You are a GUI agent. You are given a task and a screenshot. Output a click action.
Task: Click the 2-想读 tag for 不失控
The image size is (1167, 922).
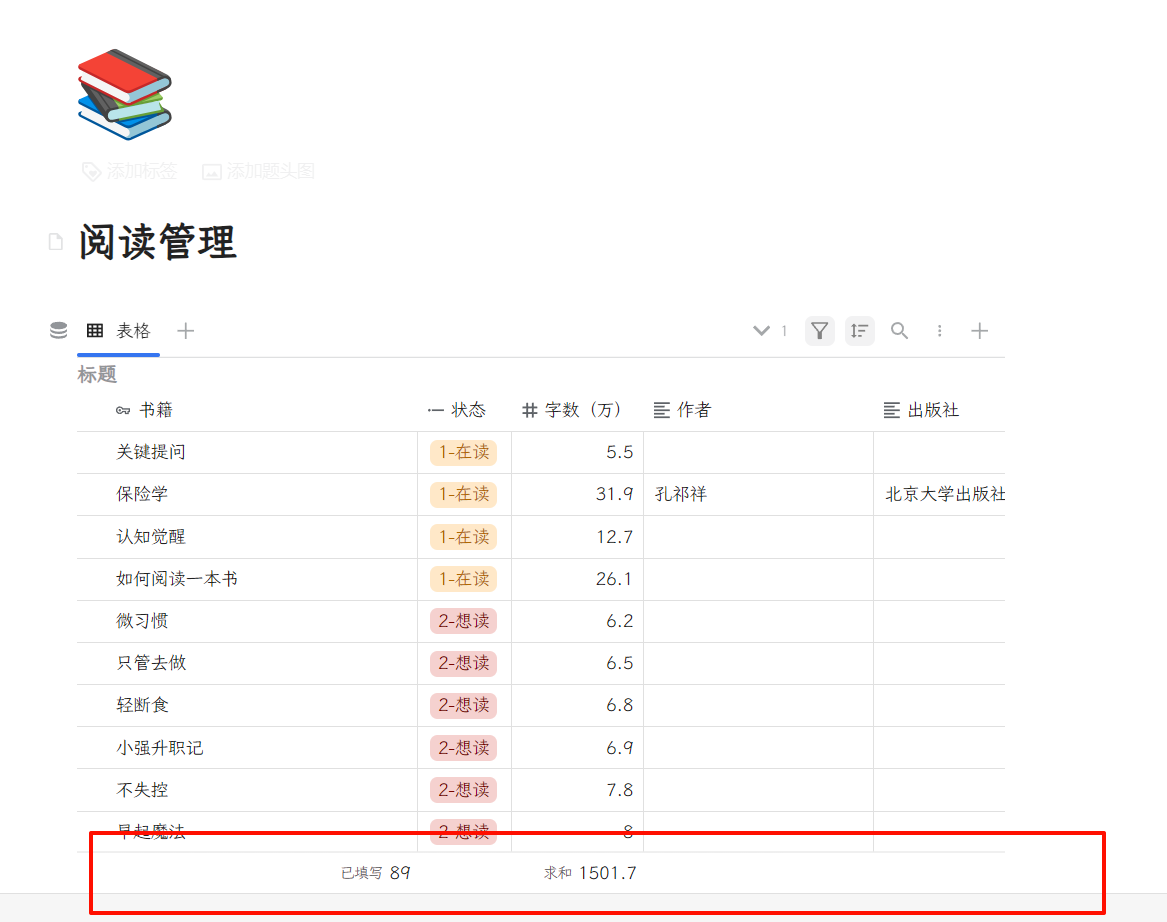(x=464, y=790)
